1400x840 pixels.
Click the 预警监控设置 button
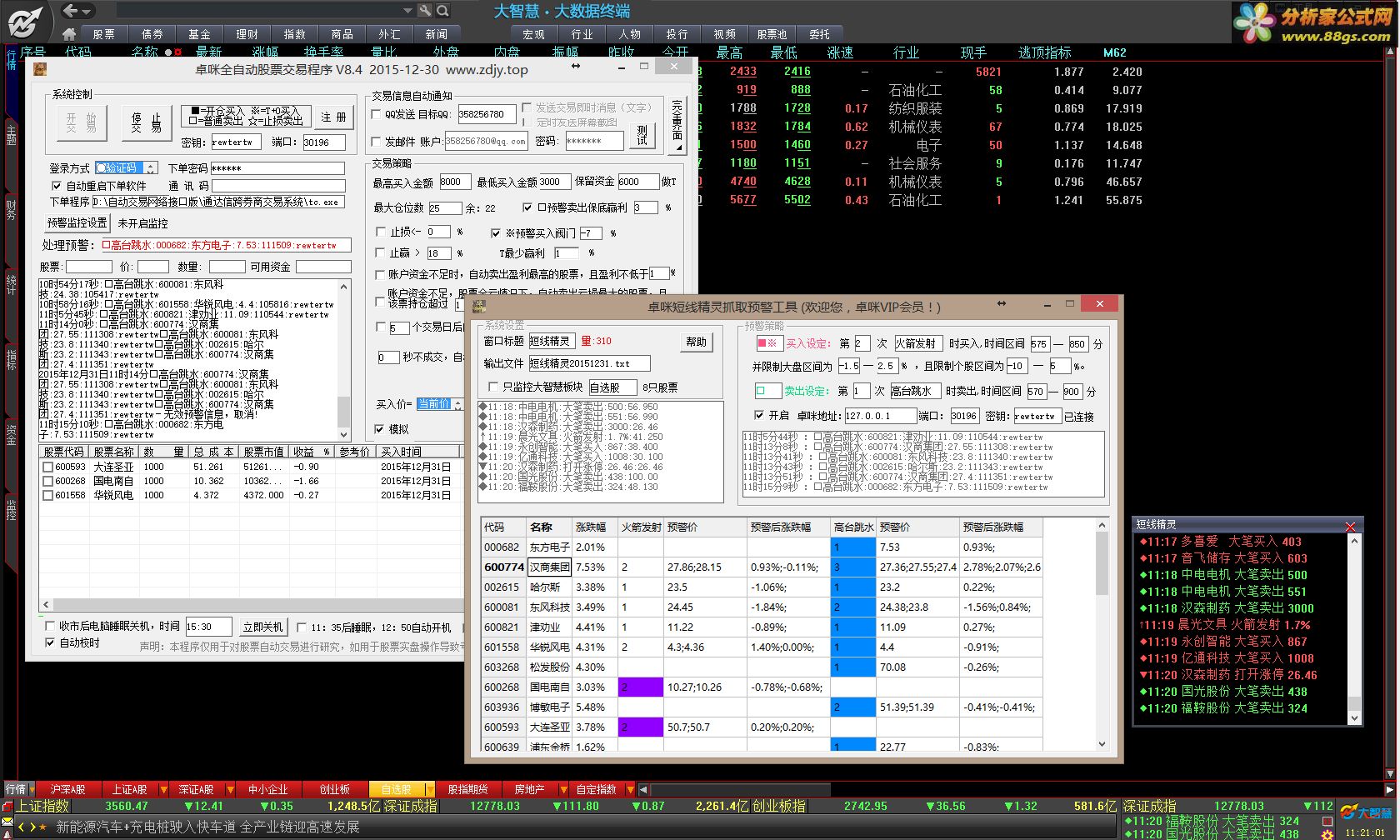[77, 222]
